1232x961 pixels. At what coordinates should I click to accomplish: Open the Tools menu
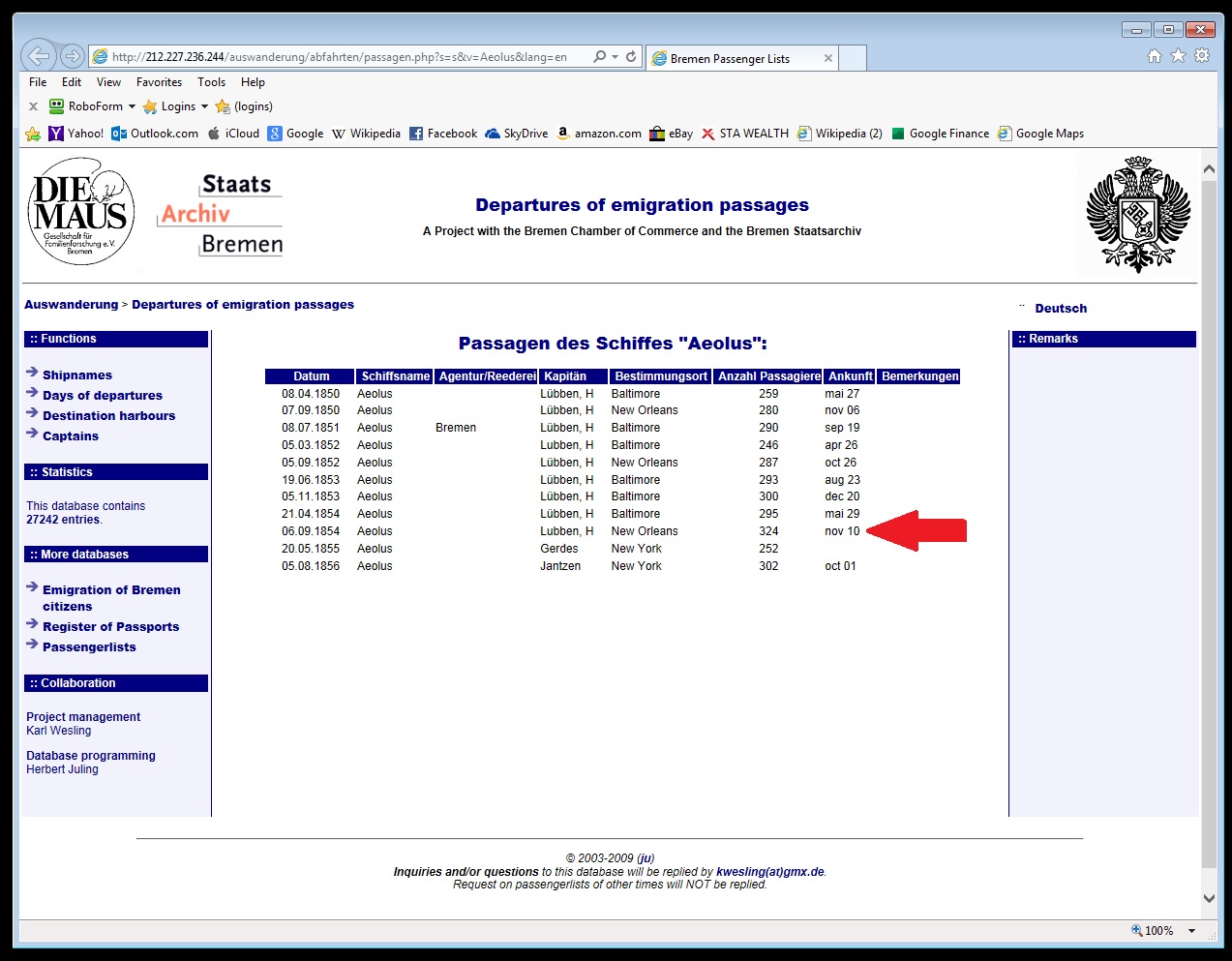211,82
